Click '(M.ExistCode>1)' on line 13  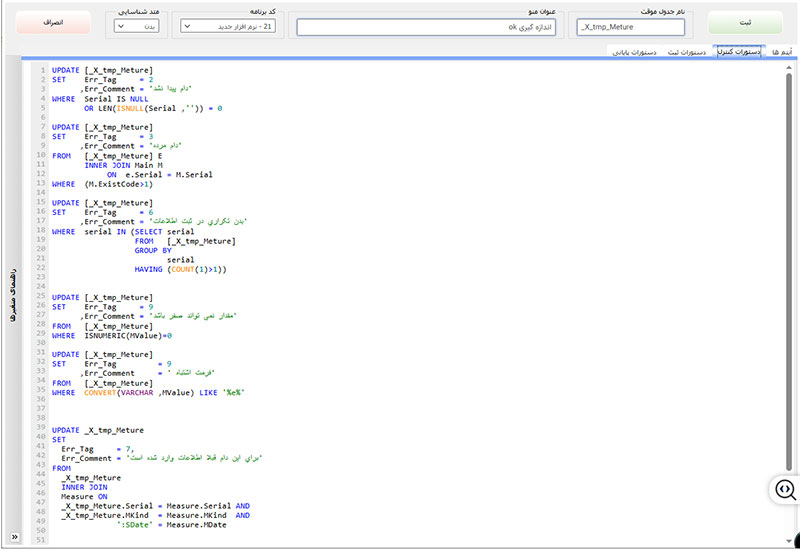tap(118, 184)
